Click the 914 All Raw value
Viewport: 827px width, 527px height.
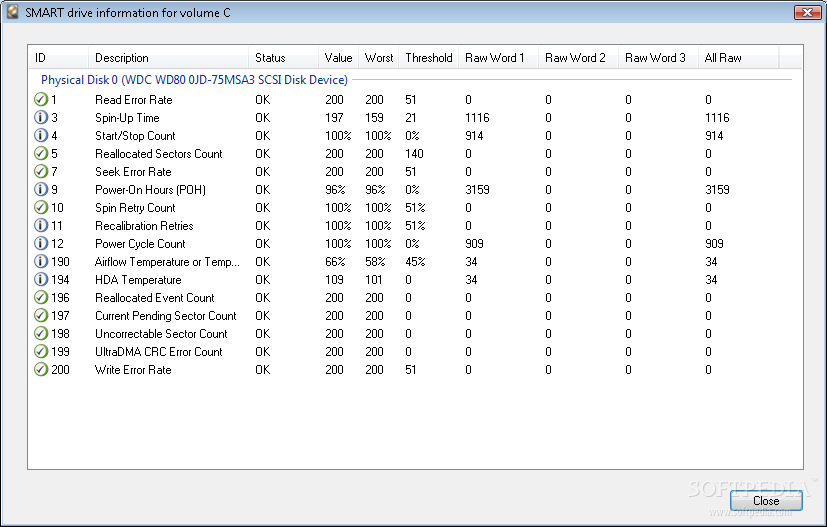pyautogui.click(x=714, y=136)
